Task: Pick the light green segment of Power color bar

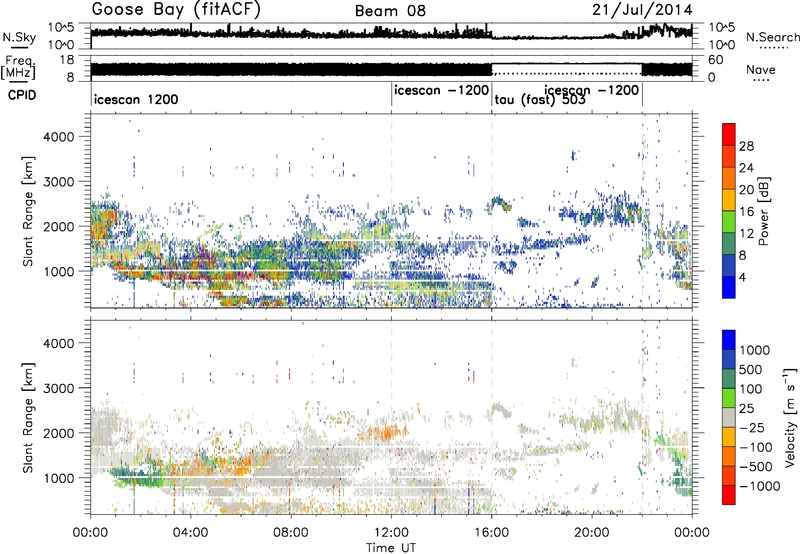Action: coord(729,221)
